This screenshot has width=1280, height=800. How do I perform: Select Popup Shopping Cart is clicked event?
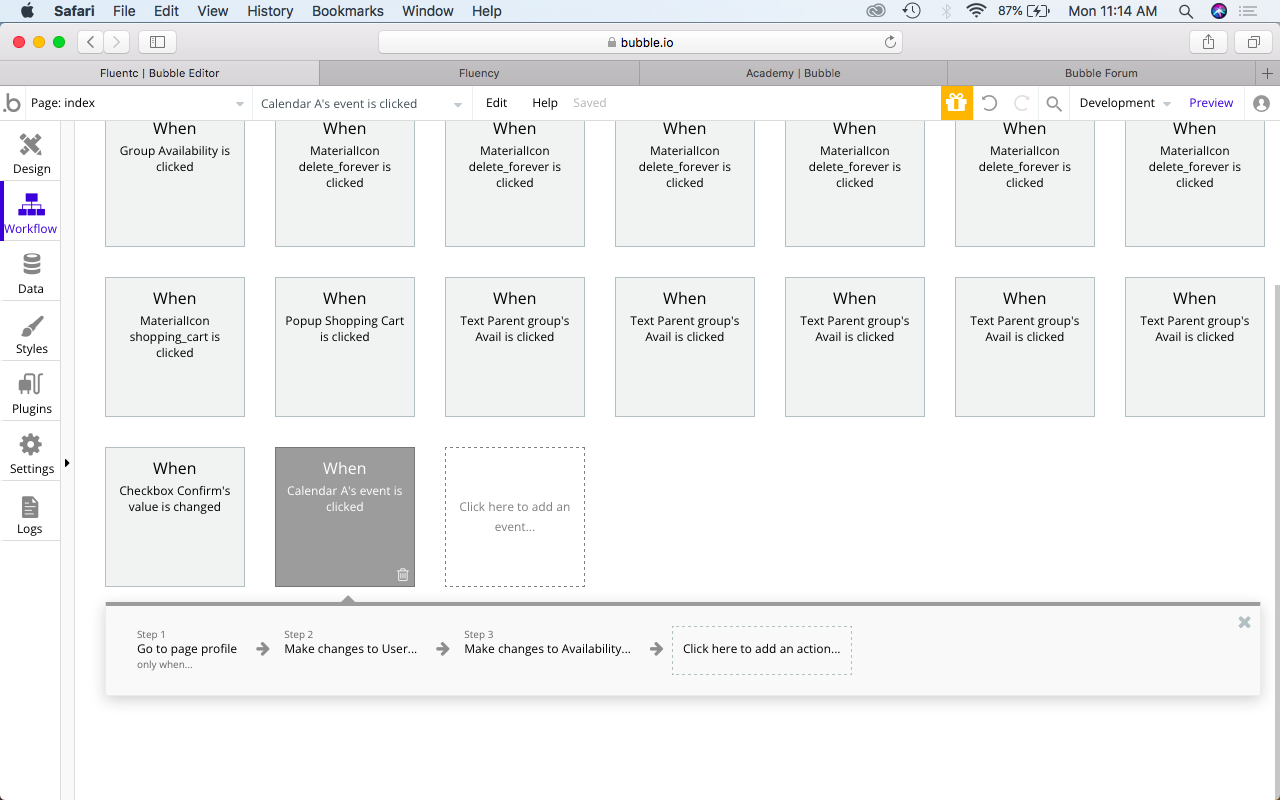[x=345, y=347]
